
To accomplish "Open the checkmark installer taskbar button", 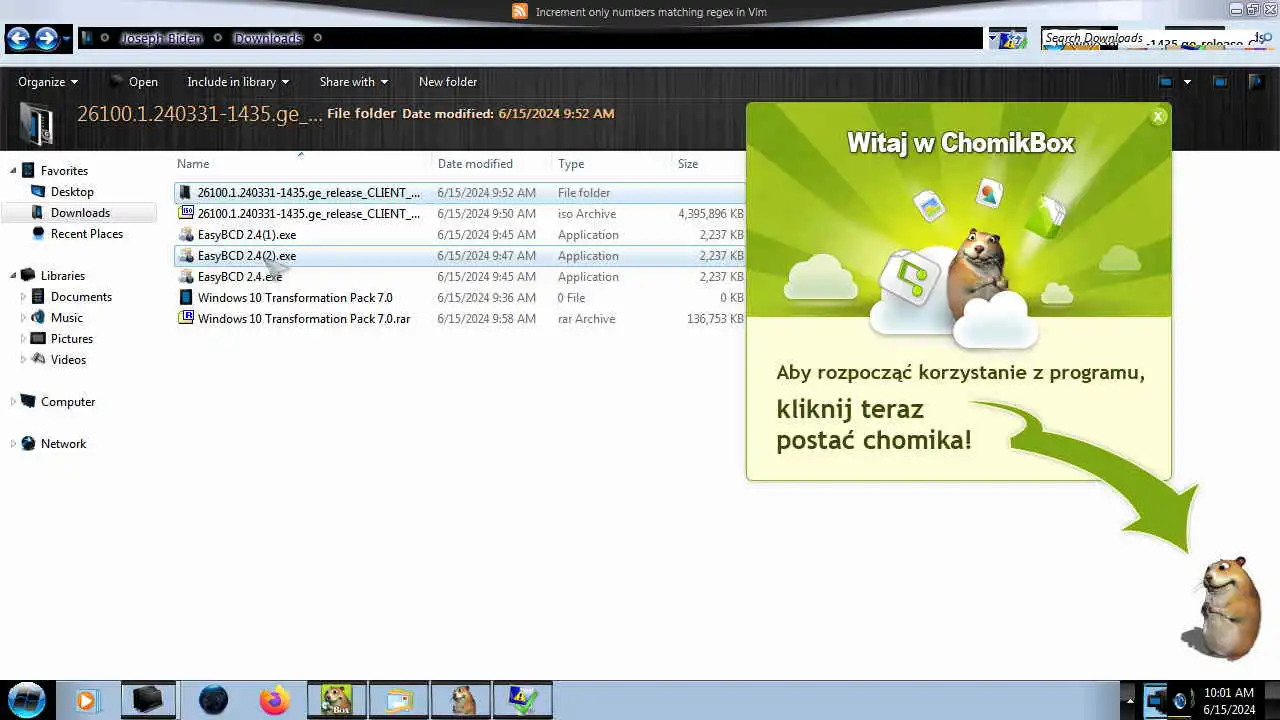I will [523, 700].
